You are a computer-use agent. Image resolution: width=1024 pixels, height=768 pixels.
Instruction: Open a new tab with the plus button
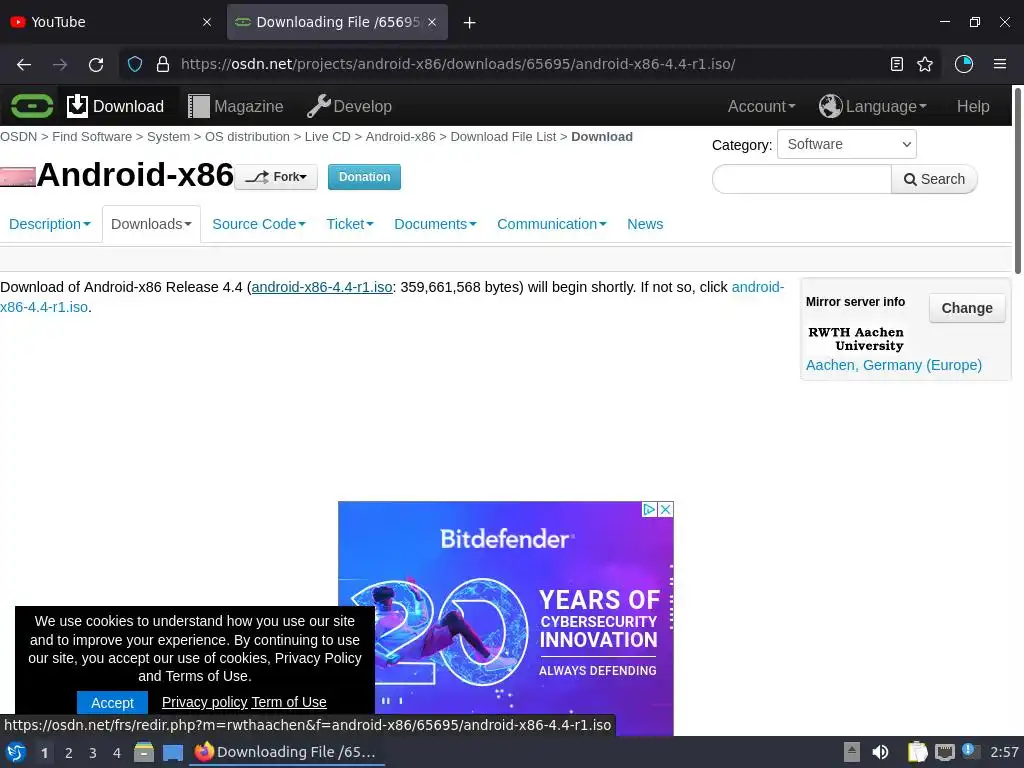(469, 22)
